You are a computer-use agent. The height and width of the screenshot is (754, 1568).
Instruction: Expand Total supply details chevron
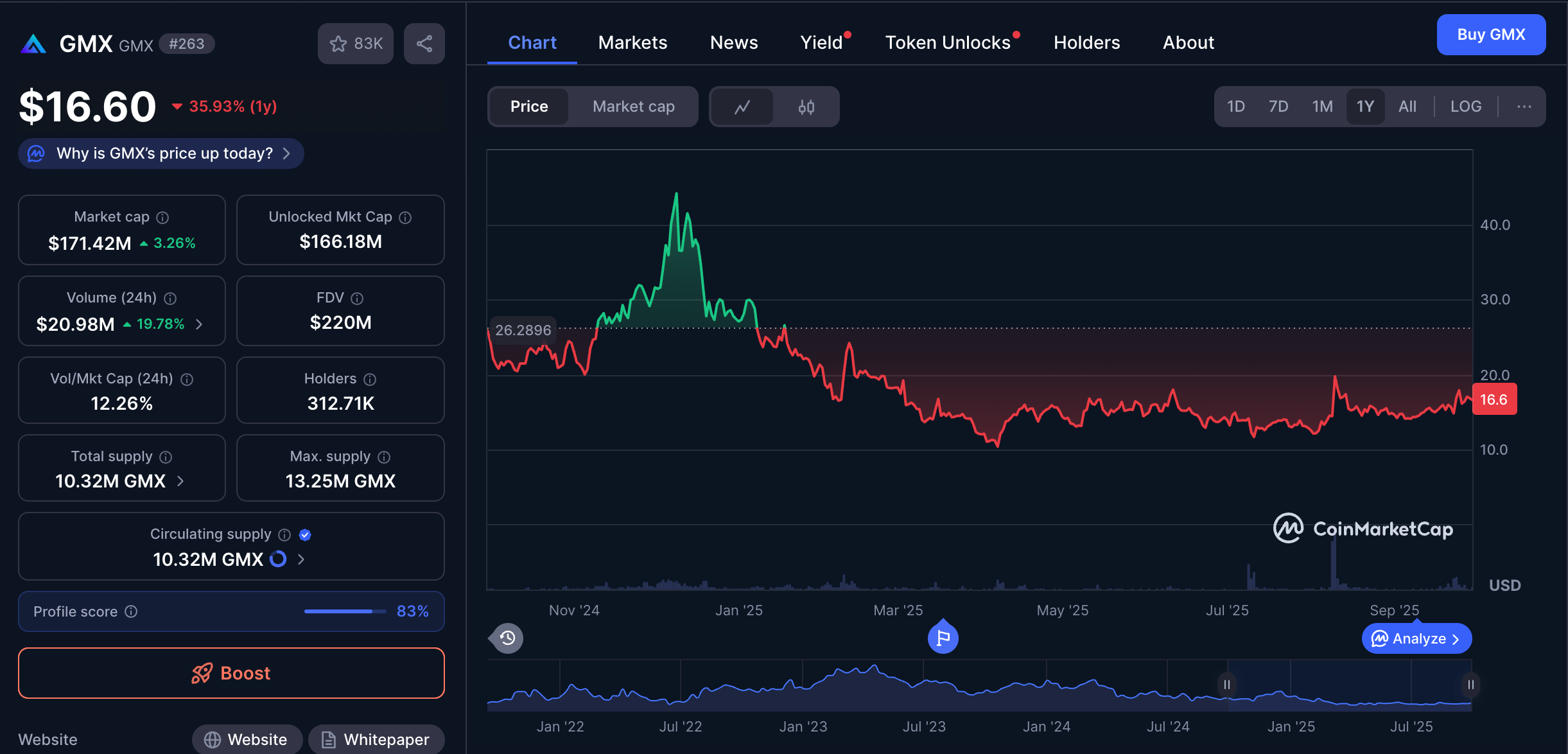coord(180,481)
